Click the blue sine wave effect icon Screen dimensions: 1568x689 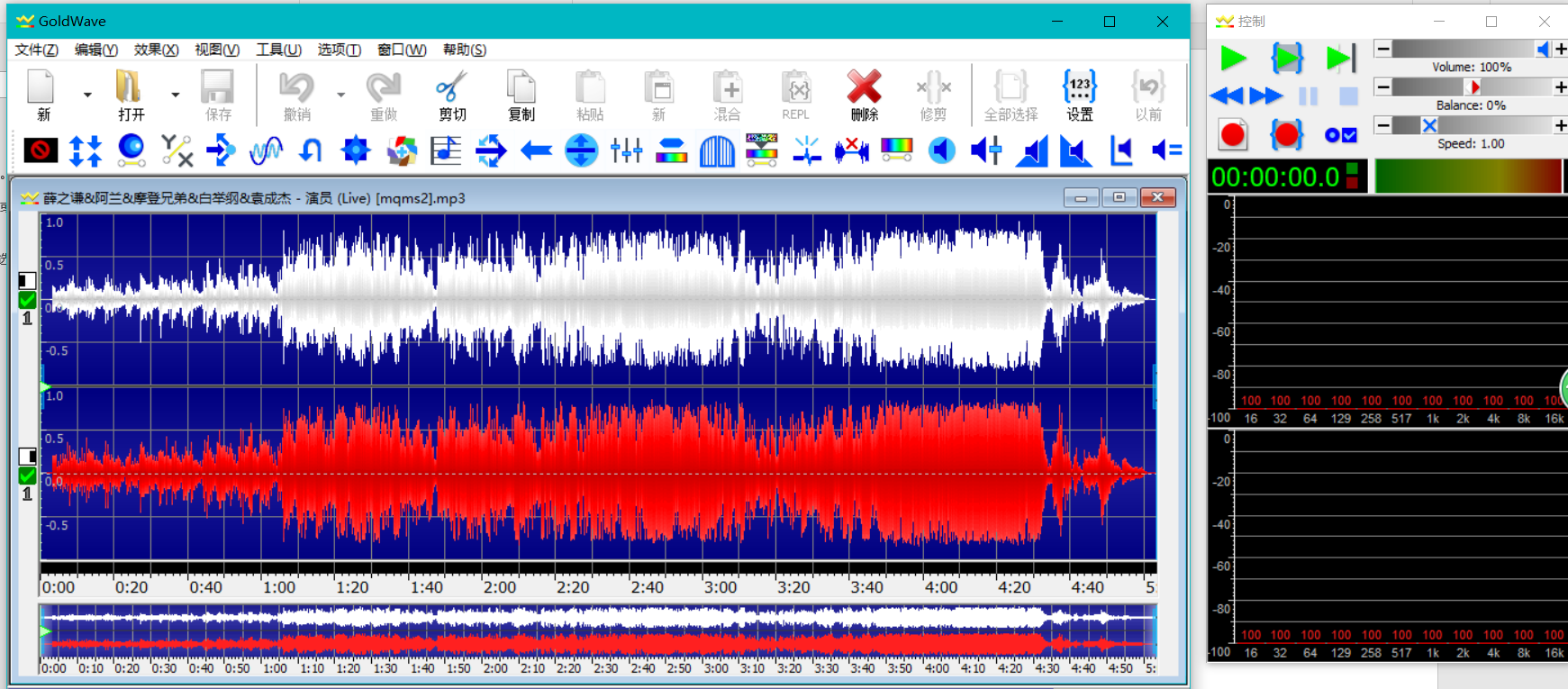coord(266,150)
